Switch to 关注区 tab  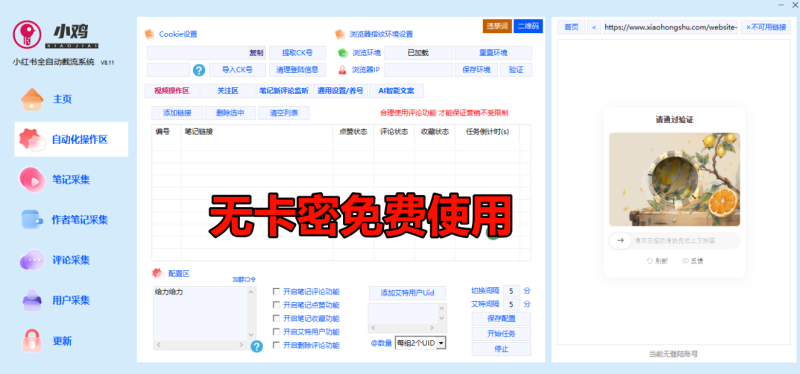point(228,91)
